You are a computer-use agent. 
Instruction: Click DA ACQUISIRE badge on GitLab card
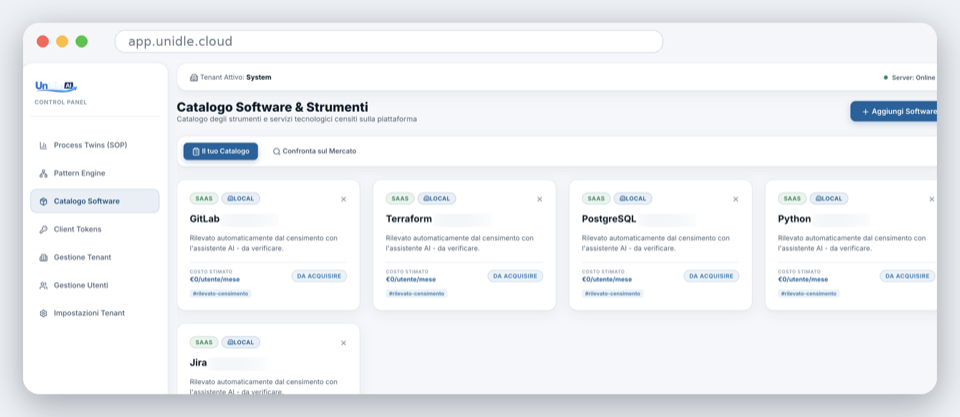319,276
